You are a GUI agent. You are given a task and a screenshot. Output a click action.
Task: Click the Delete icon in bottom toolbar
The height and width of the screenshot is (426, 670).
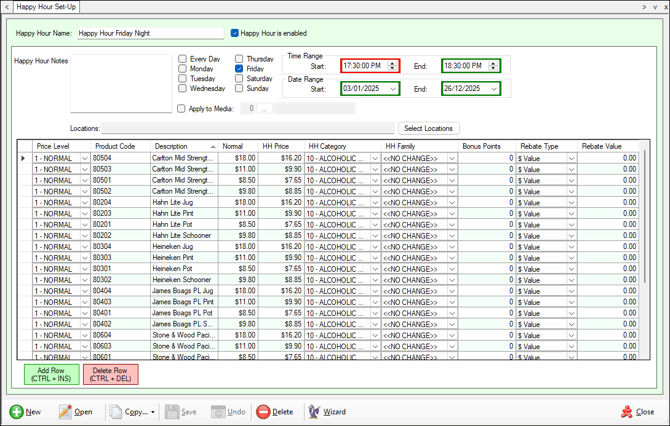coord(264,411)
